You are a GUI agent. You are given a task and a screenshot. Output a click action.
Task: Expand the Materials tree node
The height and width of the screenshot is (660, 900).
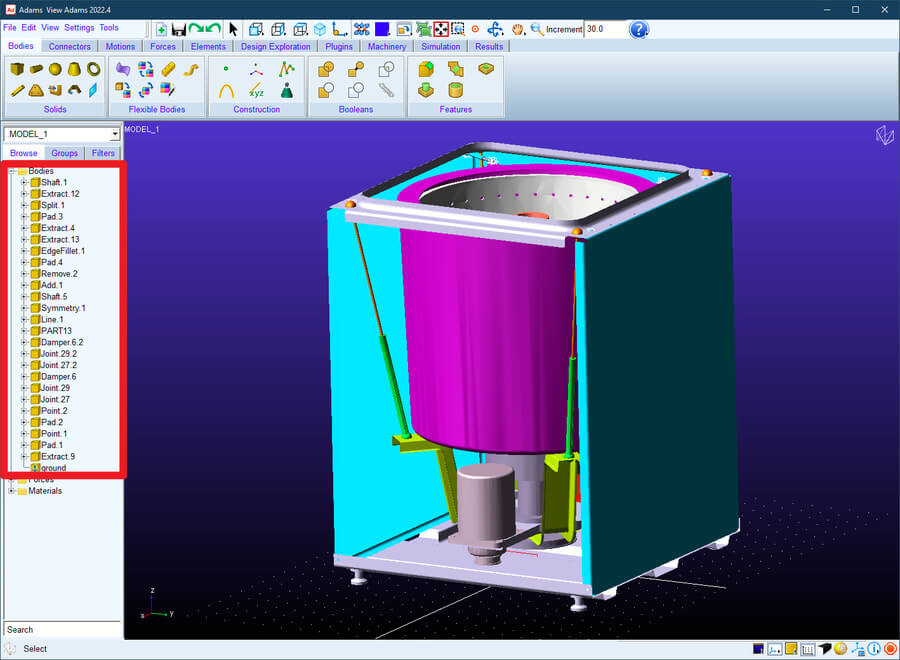point(11,491)
